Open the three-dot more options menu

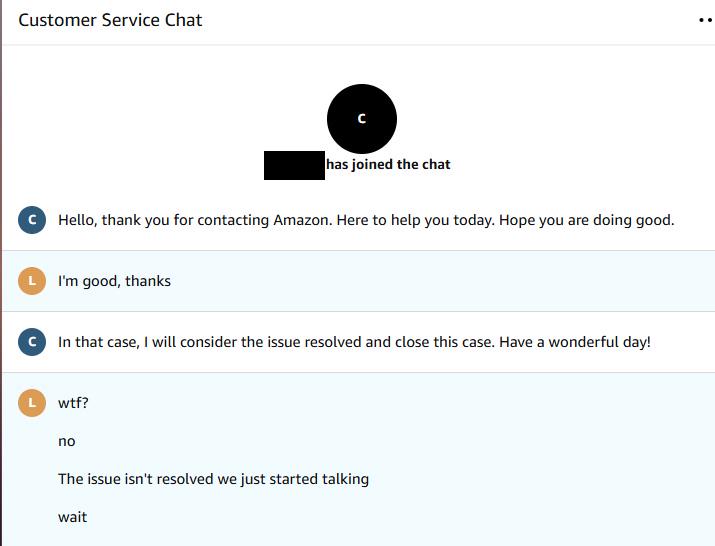(705, 20)
